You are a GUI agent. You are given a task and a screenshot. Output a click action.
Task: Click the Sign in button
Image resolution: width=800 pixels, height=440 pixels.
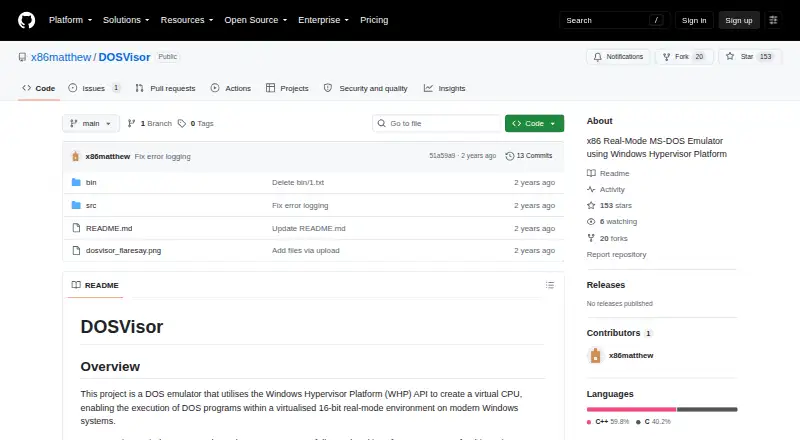click(x=694, y=20)
